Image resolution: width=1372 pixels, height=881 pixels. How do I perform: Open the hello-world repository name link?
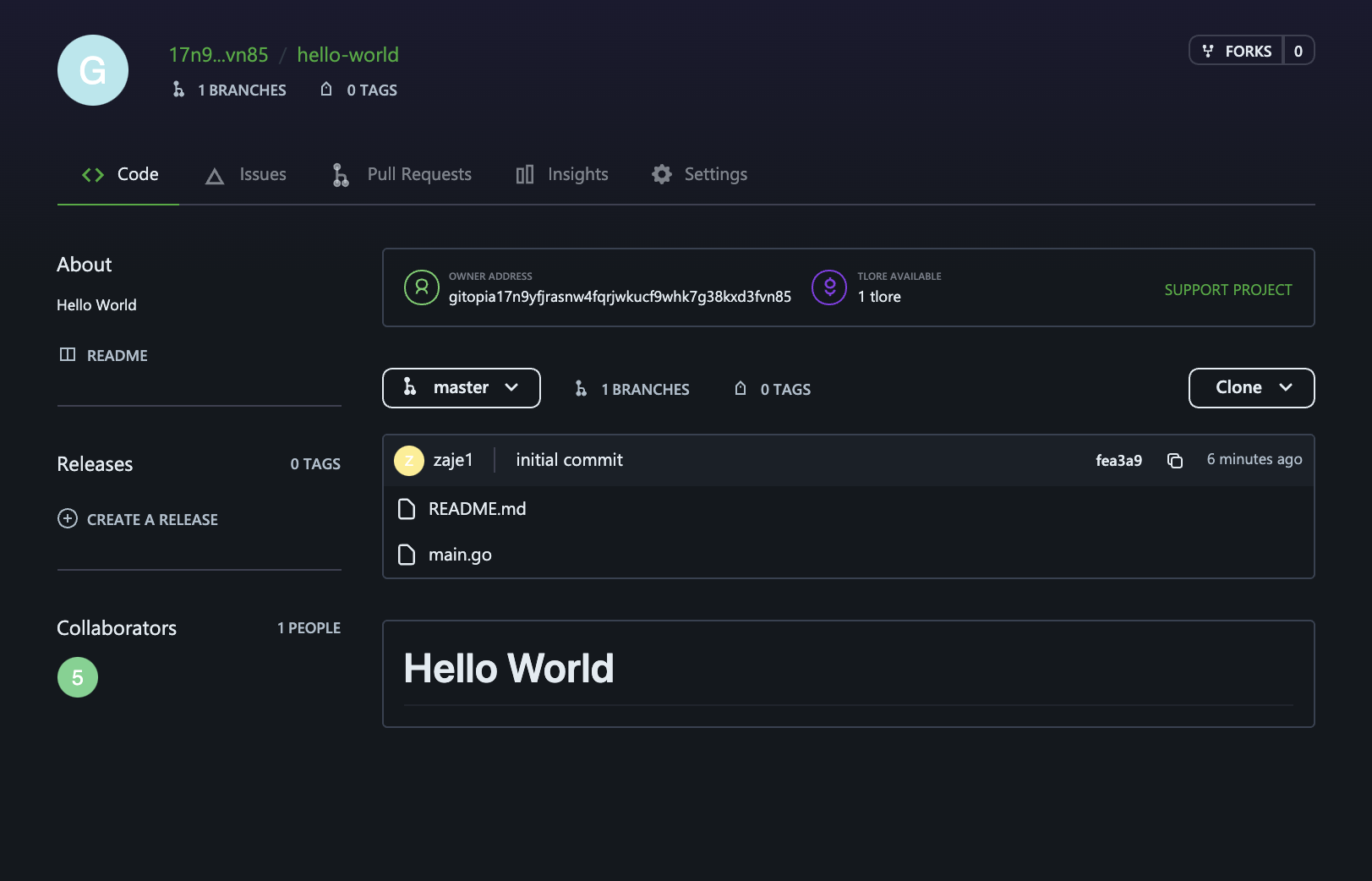[347, 55]
